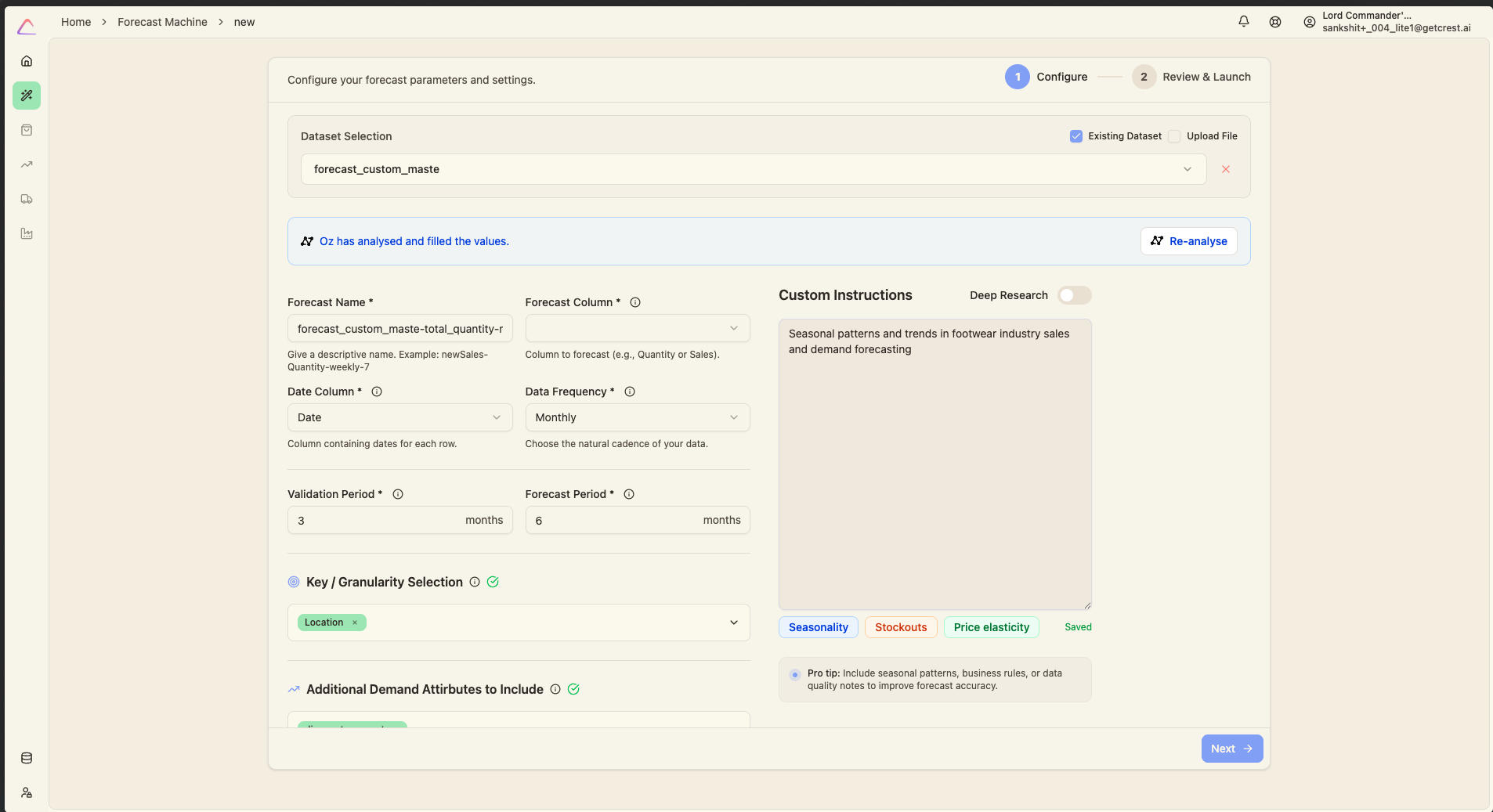Open the trending arrow sidebar icon
The image size is (1493, 812).
(27, 164)
